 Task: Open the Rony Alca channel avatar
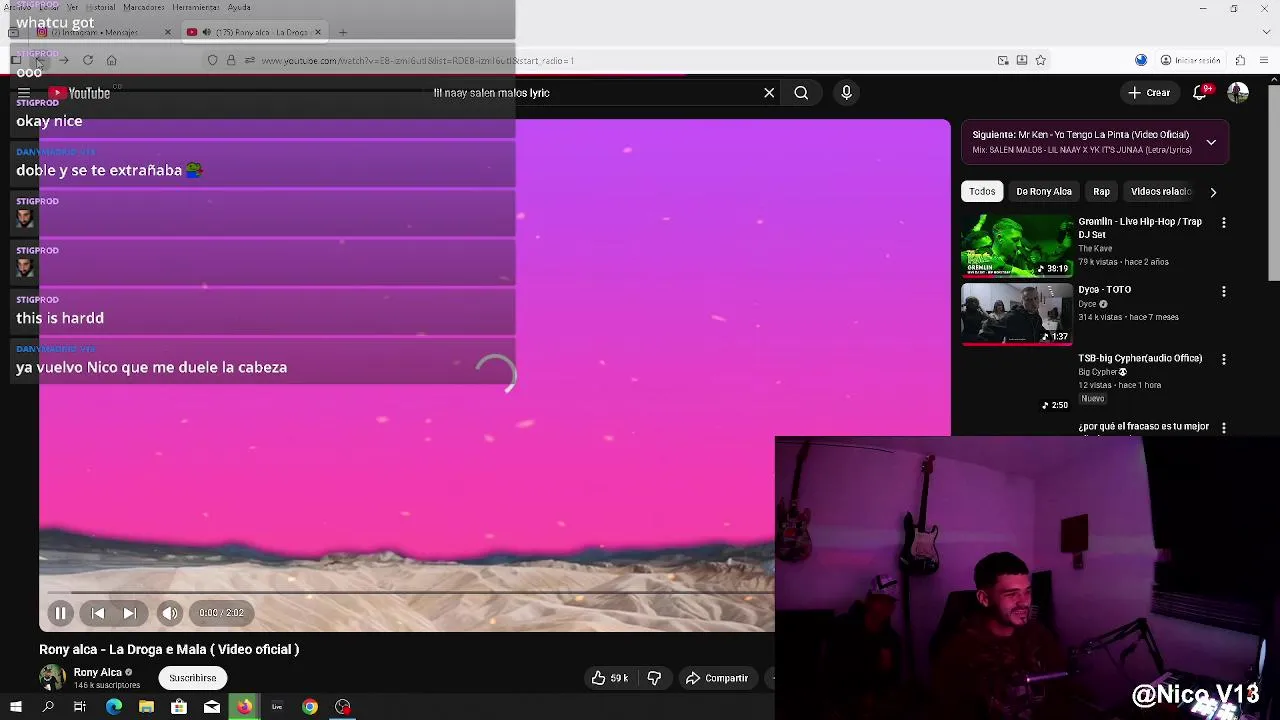(x=52, y=677)
